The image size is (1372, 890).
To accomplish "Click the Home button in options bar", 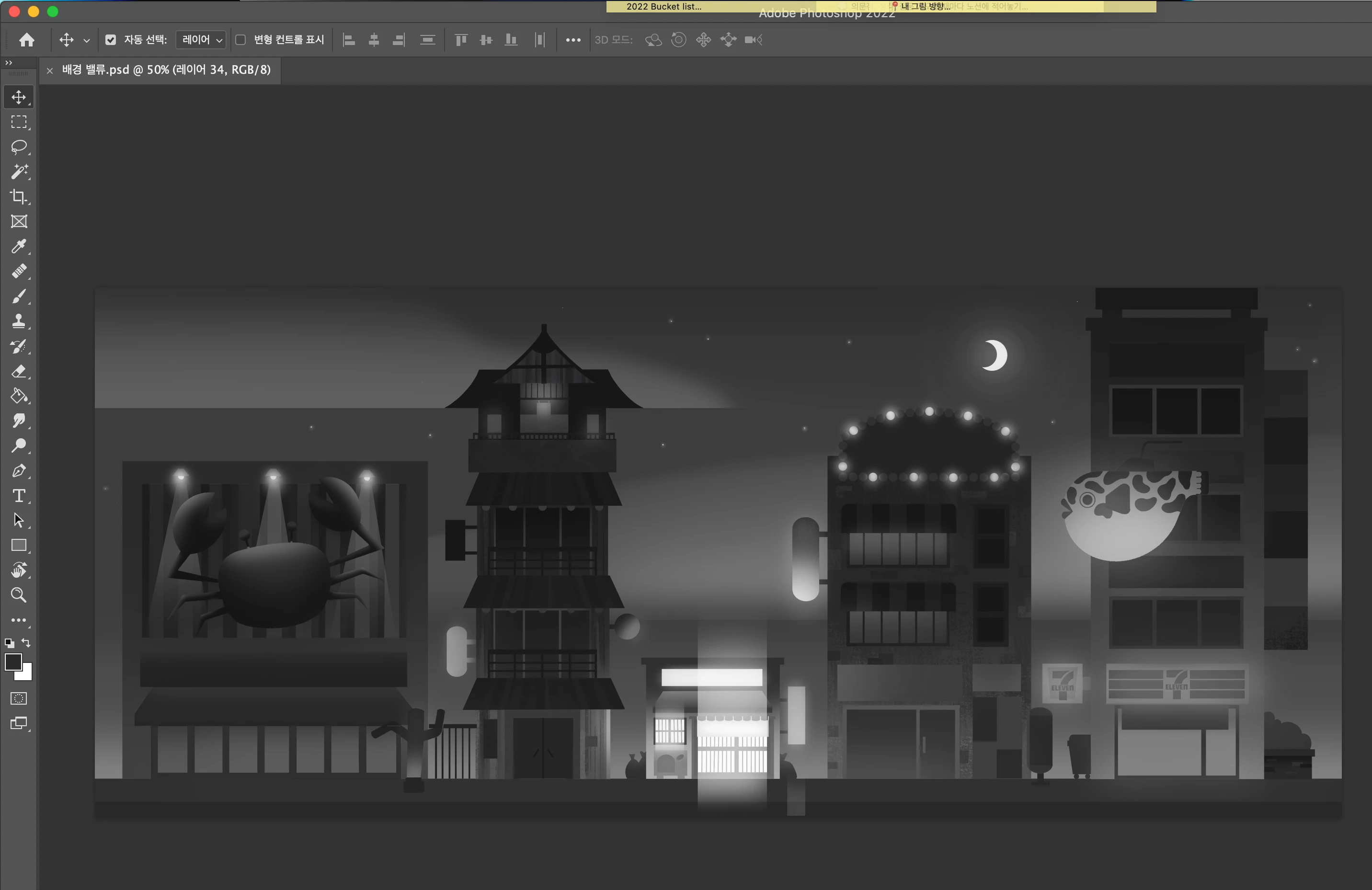I will (26, 40).
